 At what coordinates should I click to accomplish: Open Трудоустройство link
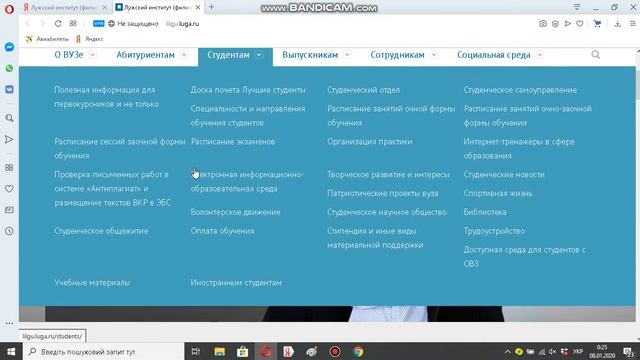click(494, 231)
